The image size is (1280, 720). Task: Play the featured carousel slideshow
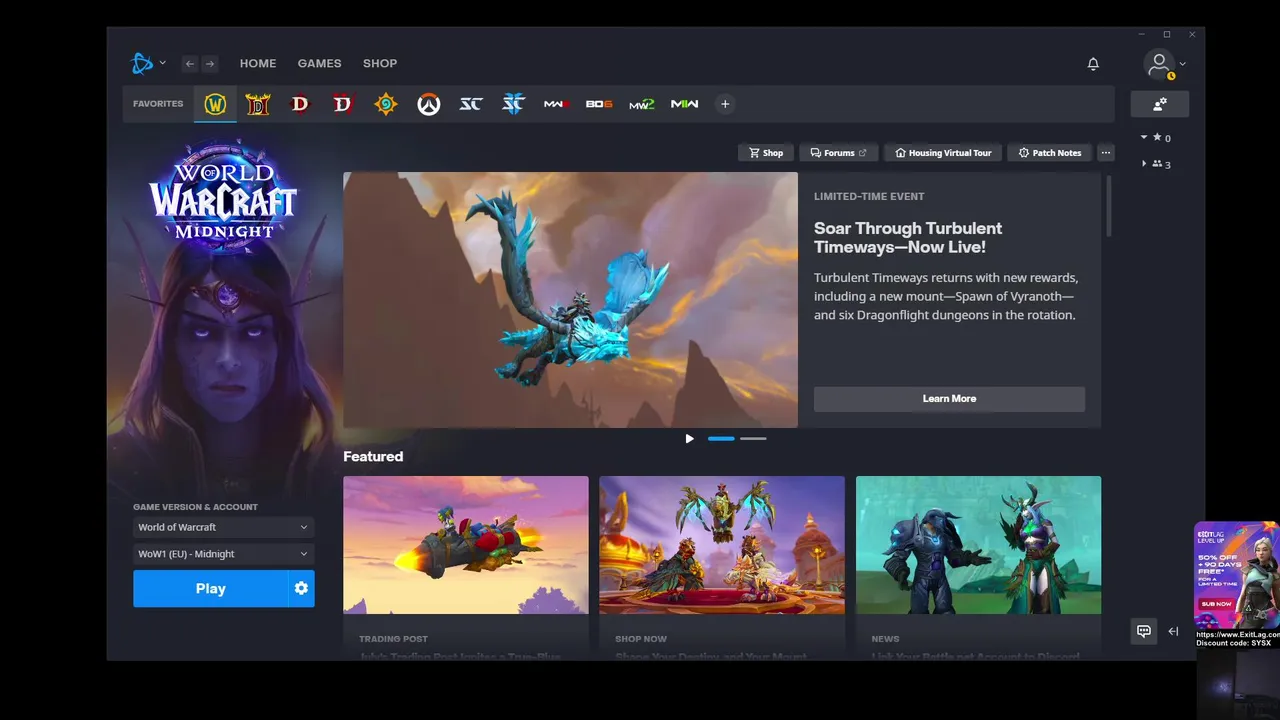pyautogui.click(x=689, y=439)
